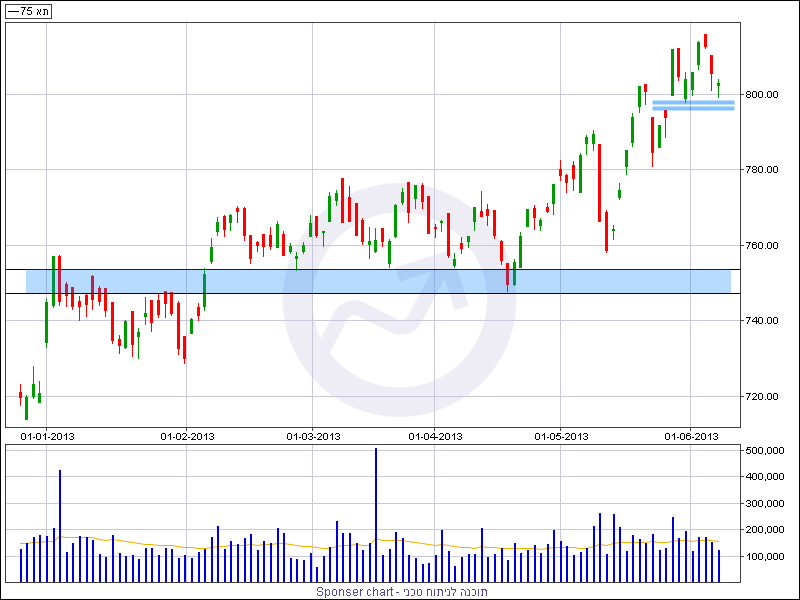Click the Sponser chart footer text
This screenshot has width=800, height=600.
click(x=402, y=592)
